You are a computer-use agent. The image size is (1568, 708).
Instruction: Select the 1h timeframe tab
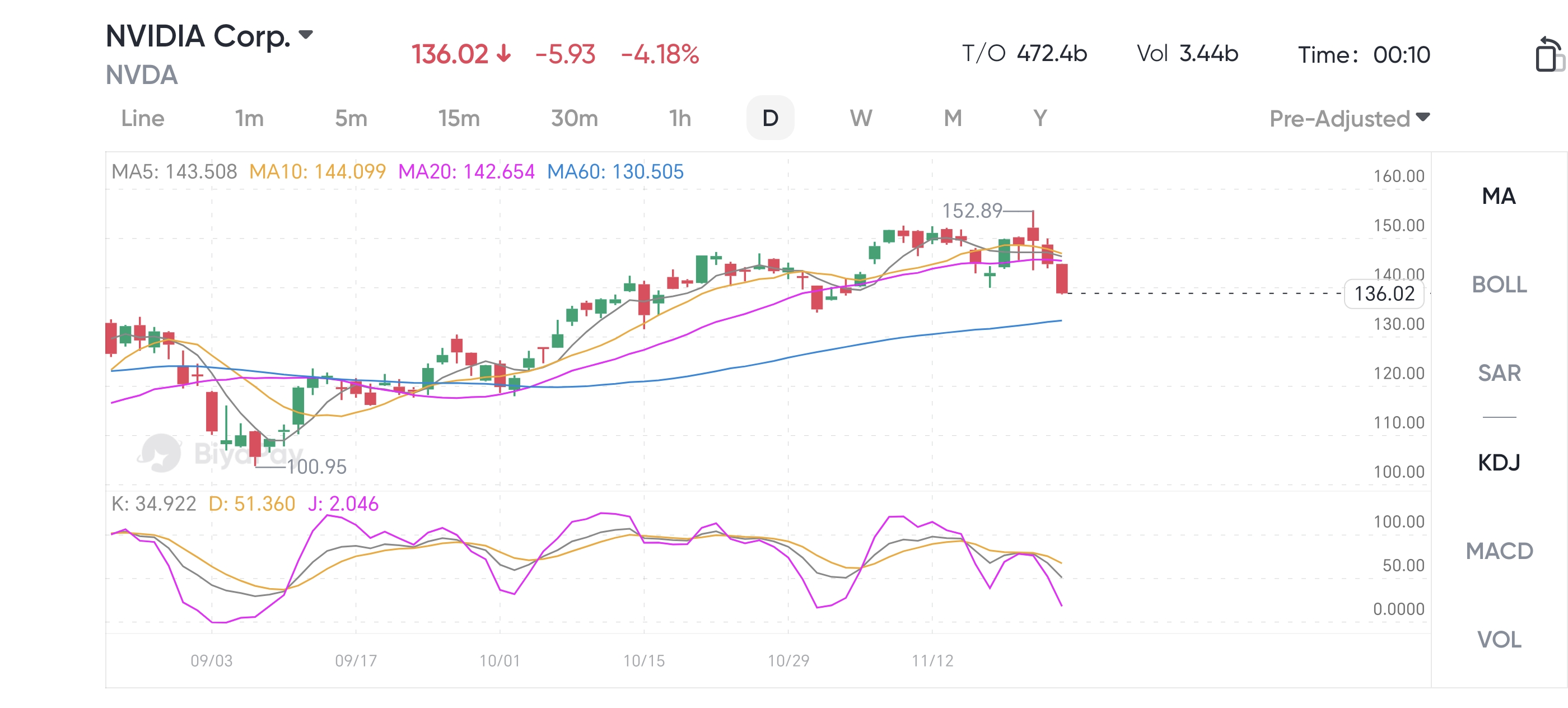coord(680,118)
